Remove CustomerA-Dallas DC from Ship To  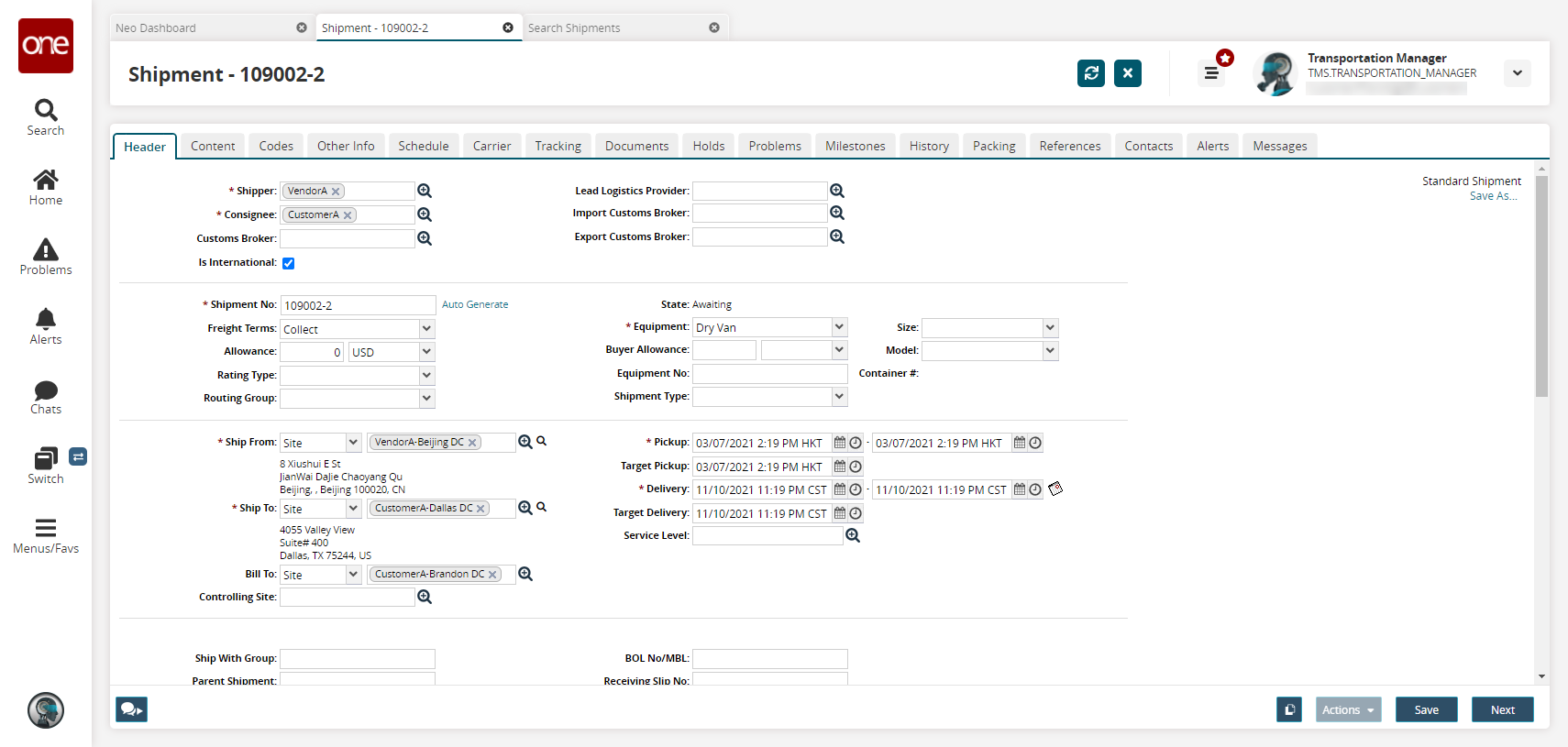pyautogui.click(x=480, y=509)
